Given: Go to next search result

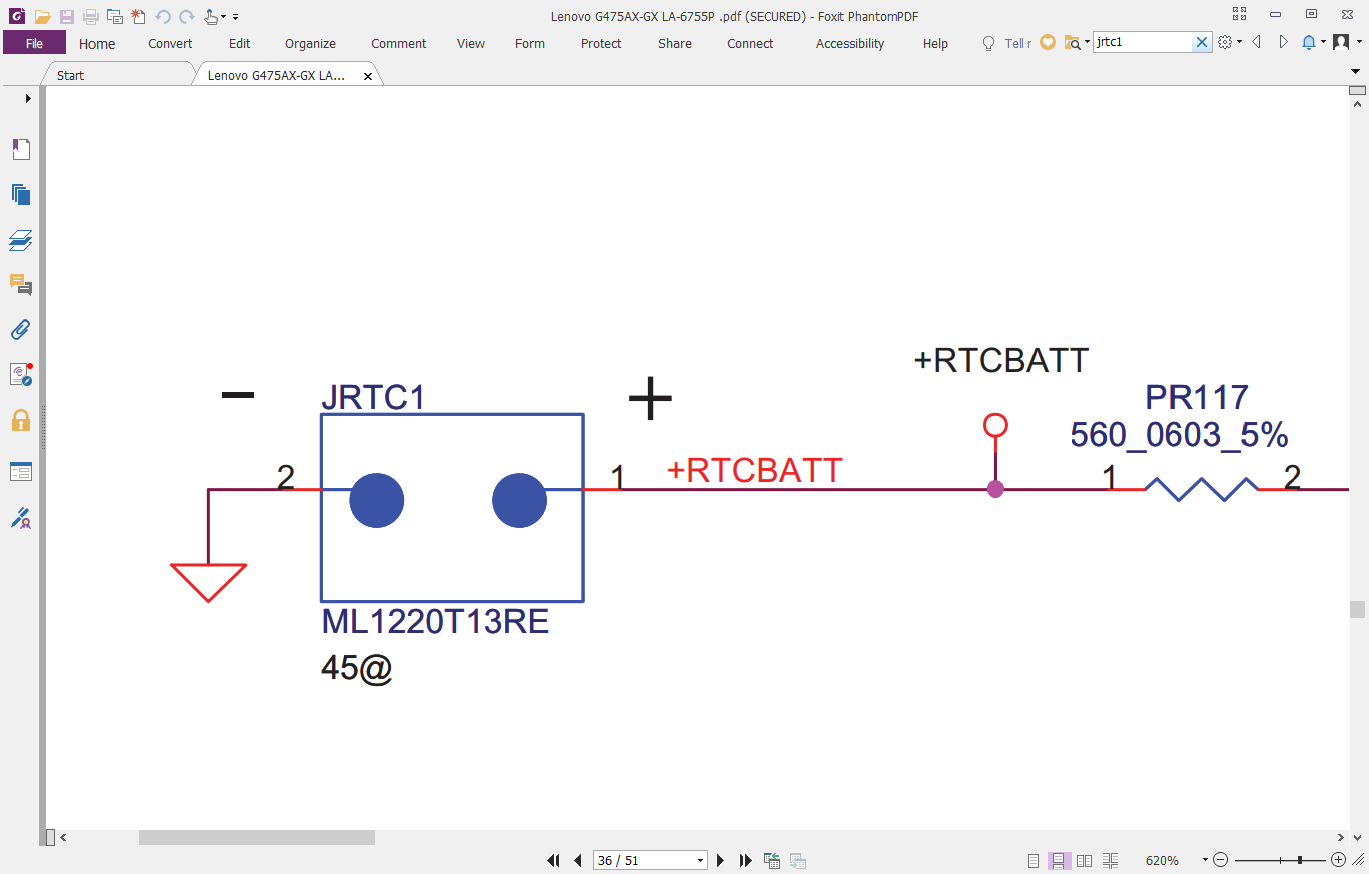Looking at the screenshot, I should point(1284,42).
